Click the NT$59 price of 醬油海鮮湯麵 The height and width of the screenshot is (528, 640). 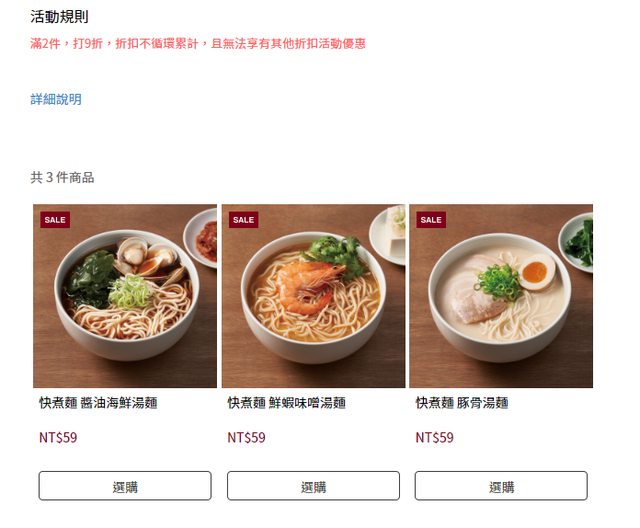tap(58, 437)
